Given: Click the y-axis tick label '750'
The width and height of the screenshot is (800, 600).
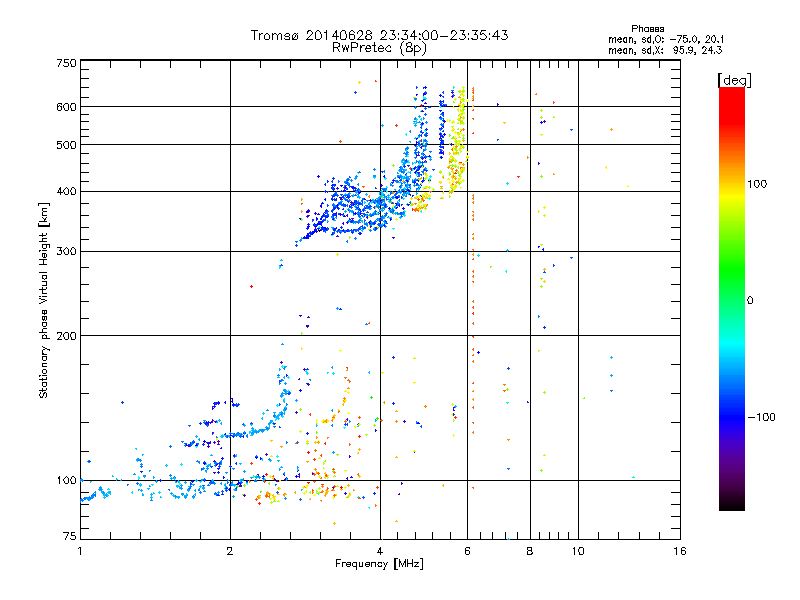Looking at the screenshot, I should 66,63.
